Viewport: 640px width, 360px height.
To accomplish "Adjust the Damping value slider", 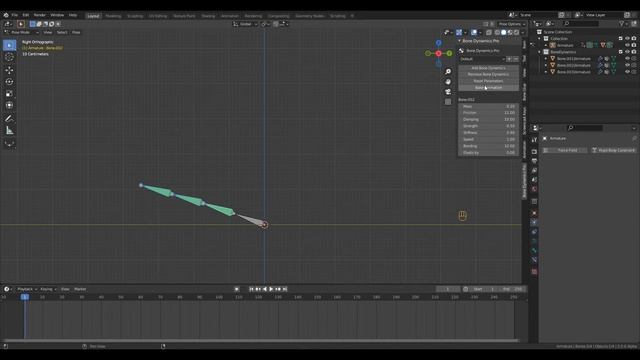I will point(488,119).
